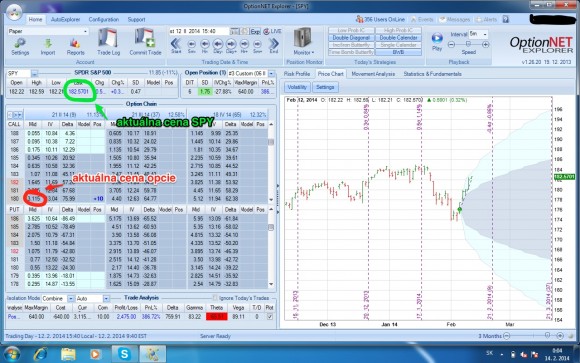The image size is (580, 363).
Task: Select the Single Calendar strategy
Action: (398, 45)
